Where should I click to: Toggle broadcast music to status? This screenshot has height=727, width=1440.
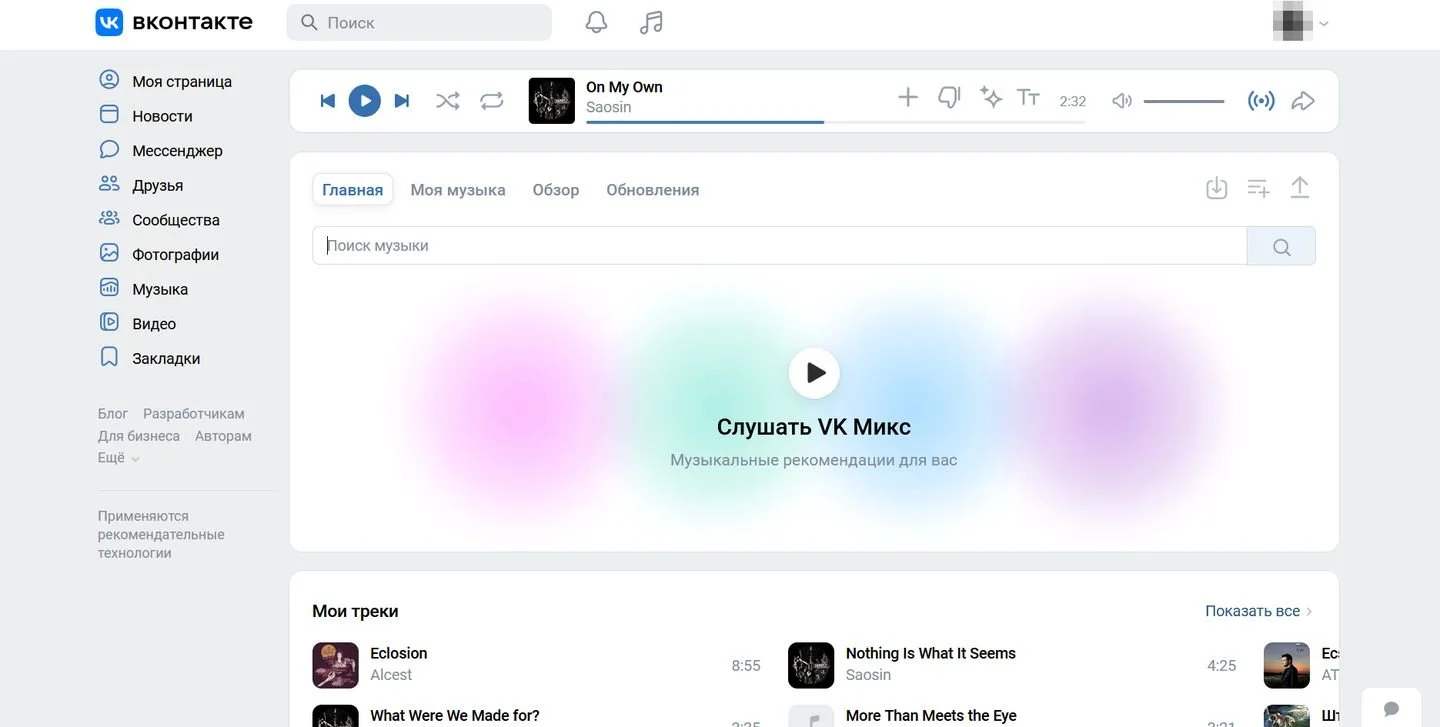1261,101
